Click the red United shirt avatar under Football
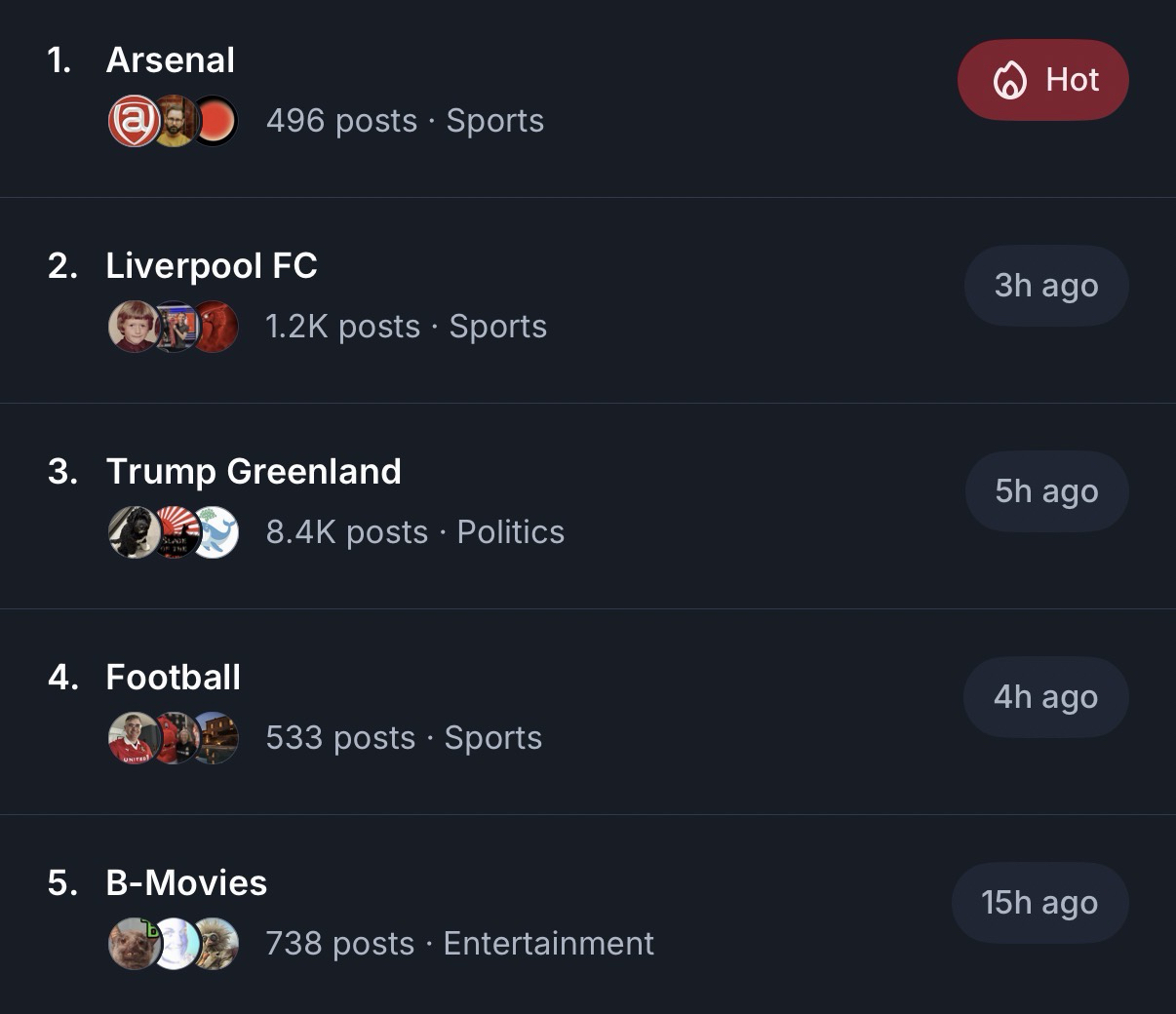The height and width of the screenshot is (1014, 1176). tap(134, 738)
